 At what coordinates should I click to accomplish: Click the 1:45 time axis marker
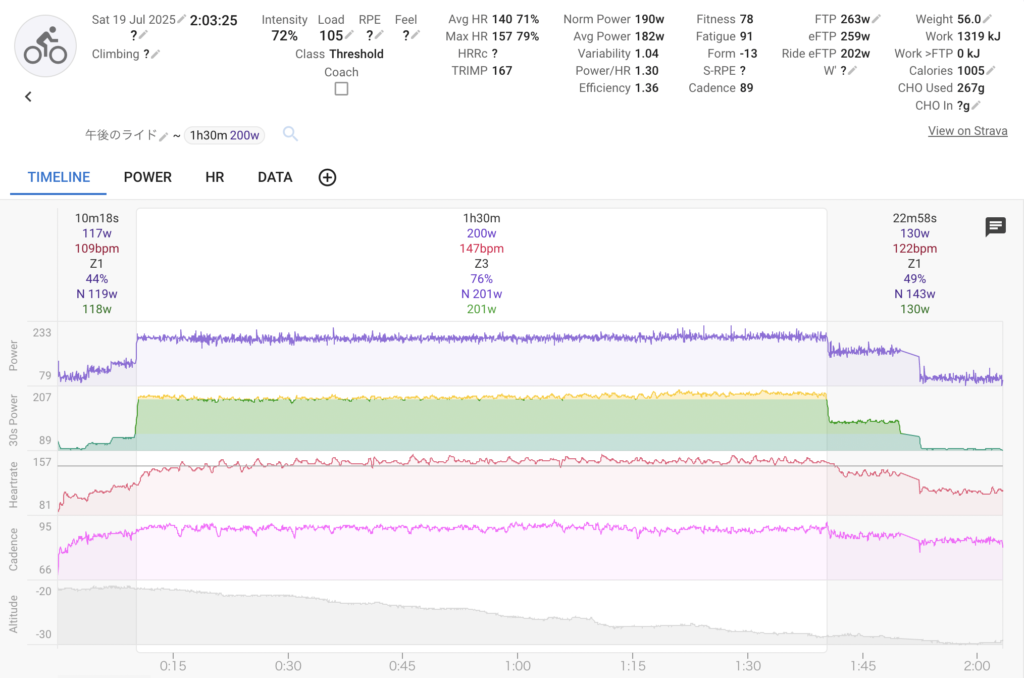(x=863, y=666)
